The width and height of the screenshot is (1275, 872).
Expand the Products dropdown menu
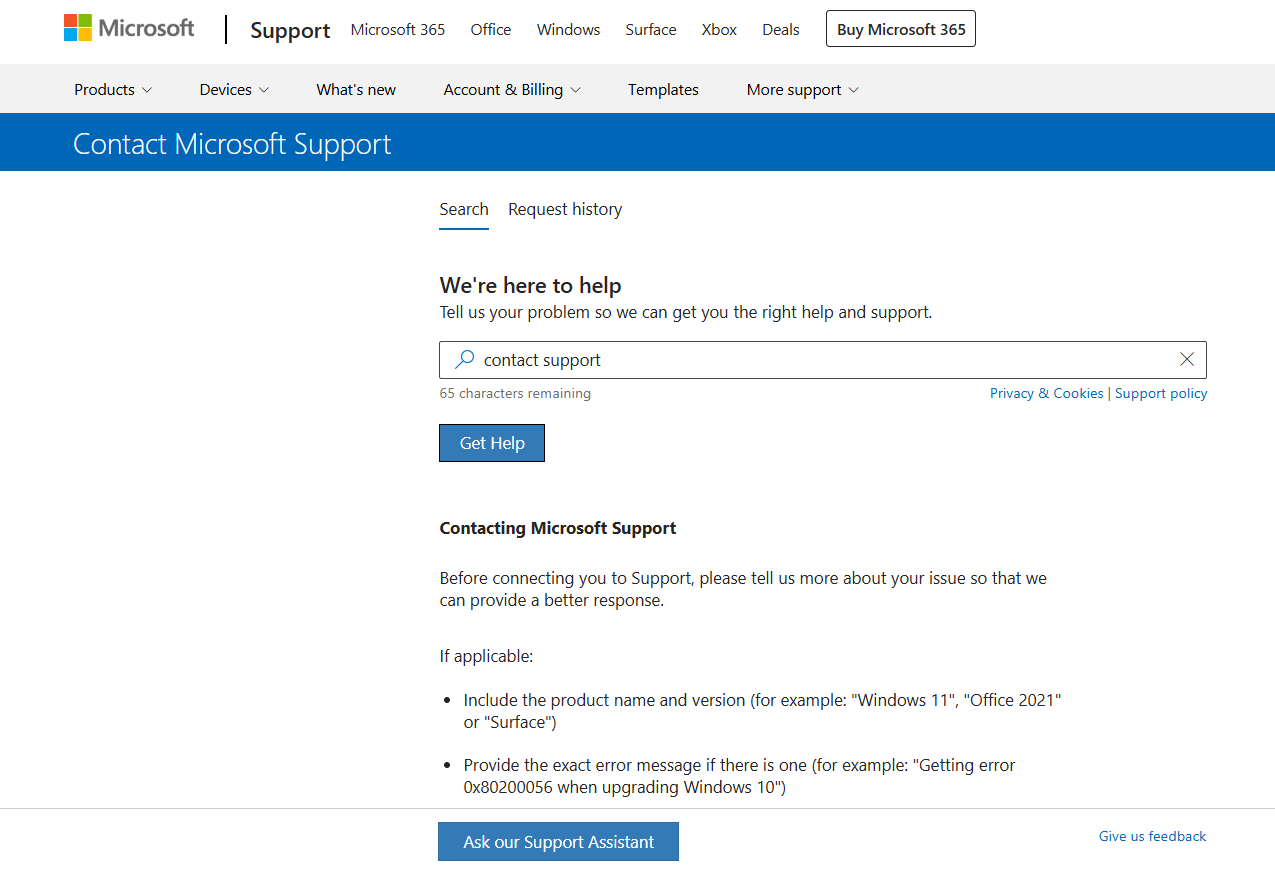(113, 90)
